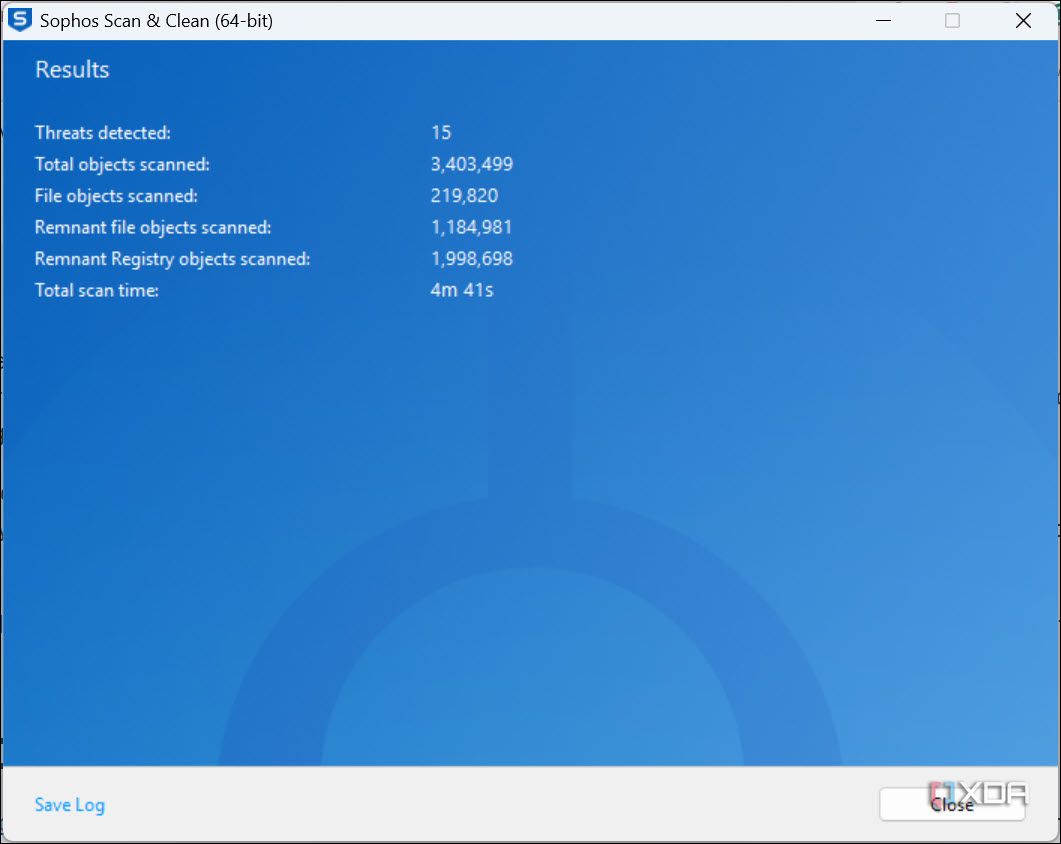Click the threats detected value 15

click(x=441, y=133)
